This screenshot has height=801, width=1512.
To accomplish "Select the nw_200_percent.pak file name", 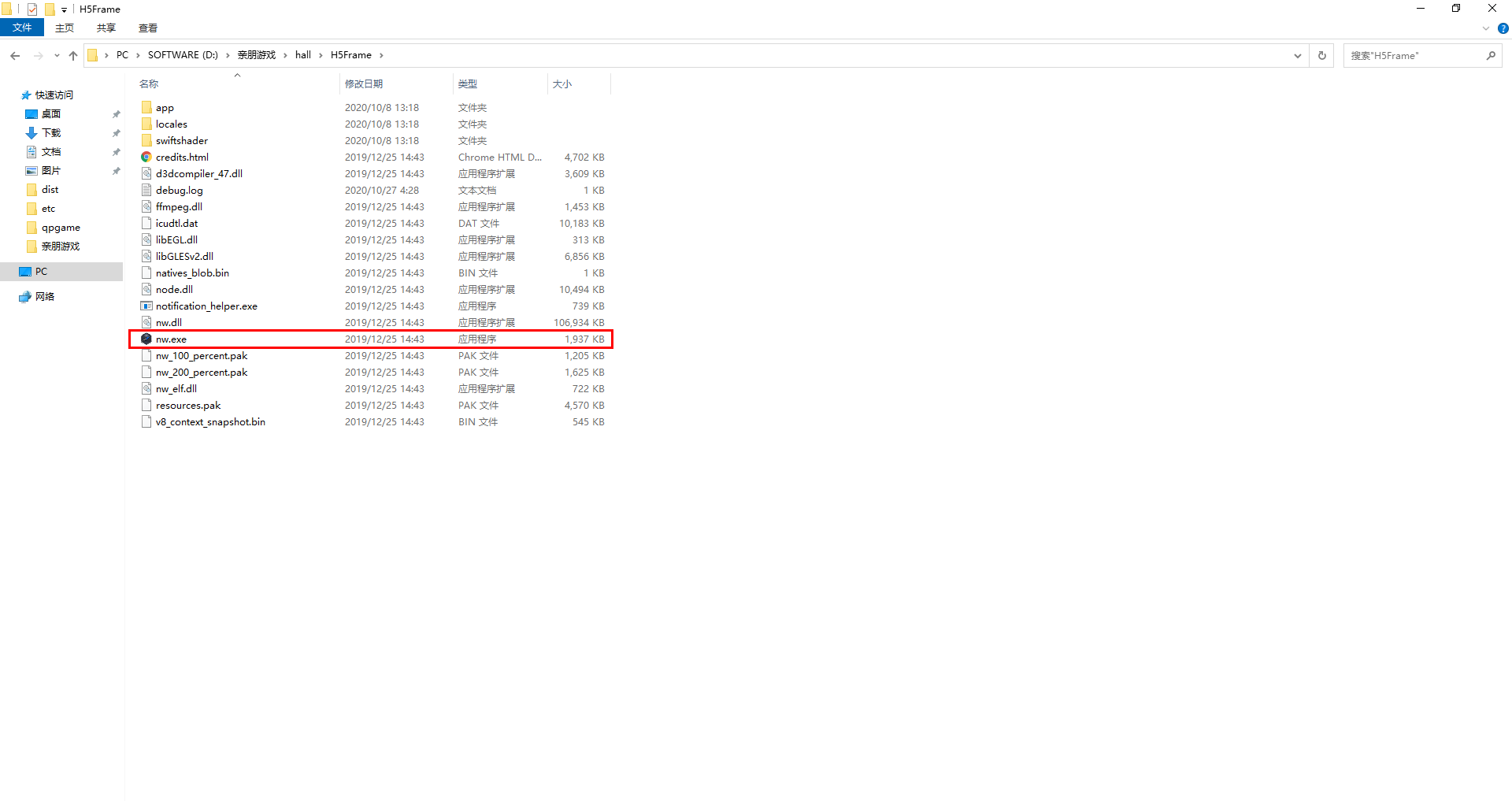I will click(x=202, y=372).
